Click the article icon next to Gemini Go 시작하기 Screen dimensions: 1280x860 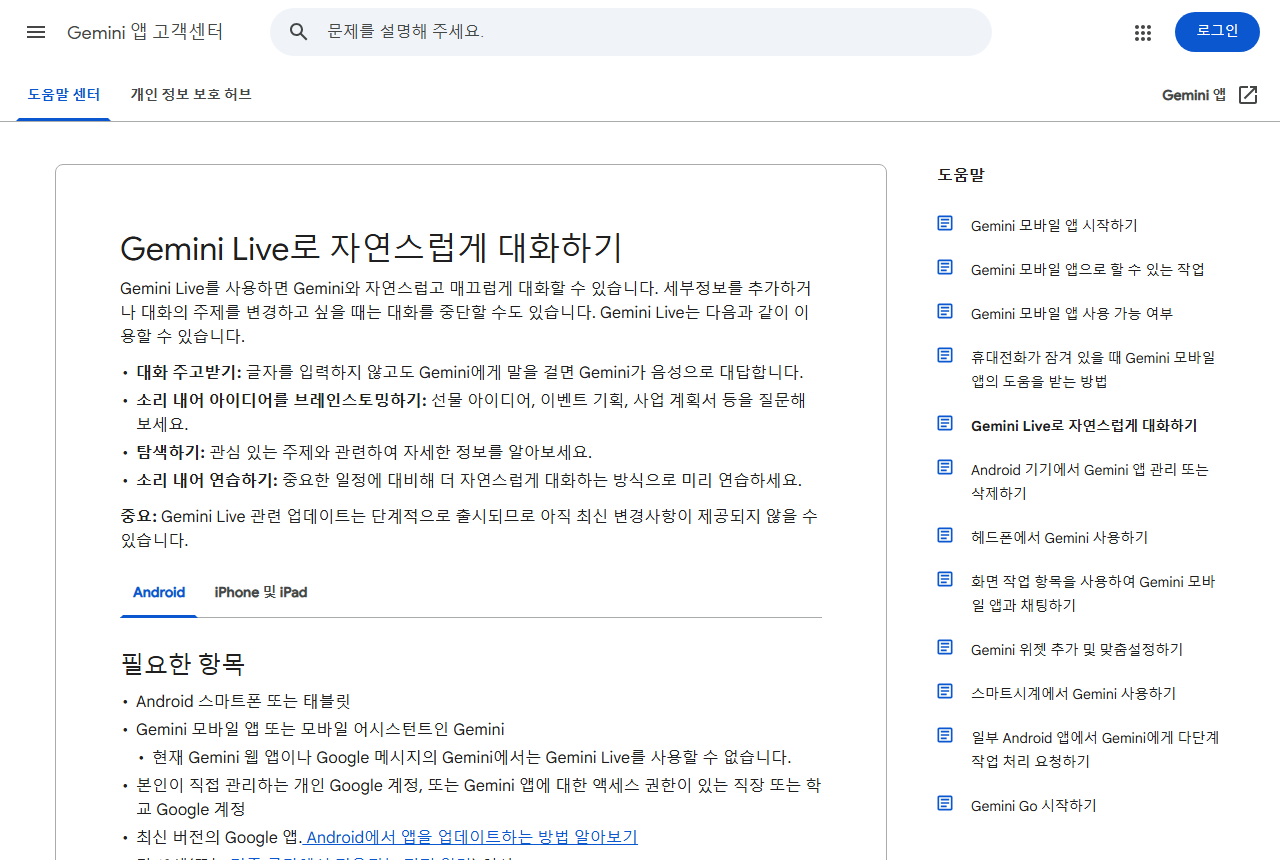coord(945,803)
